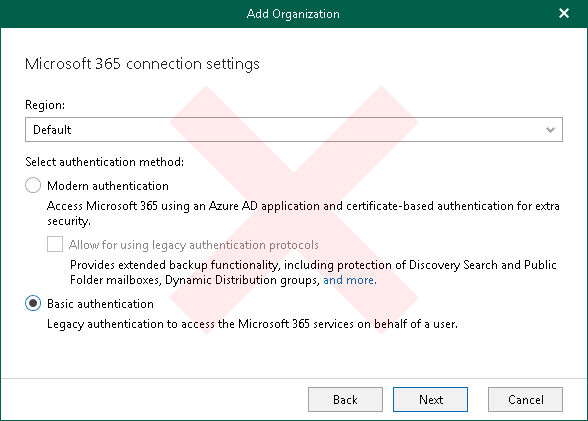This screenshot has height=421, width=588.
Task: Click the 'Microsoft 365 connection settings' heading
Action: [x=142, y=64]
